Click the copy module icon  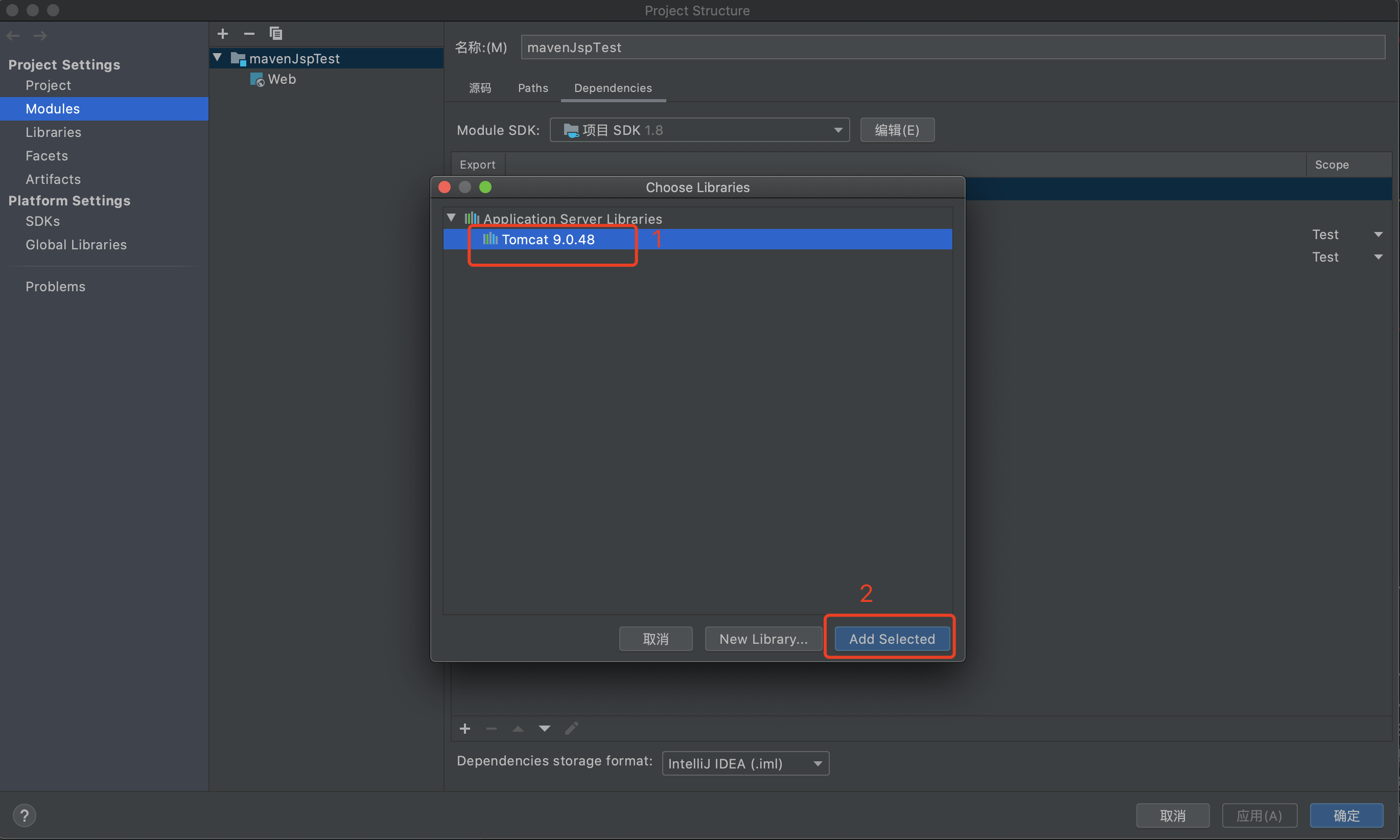pos(275,34)
